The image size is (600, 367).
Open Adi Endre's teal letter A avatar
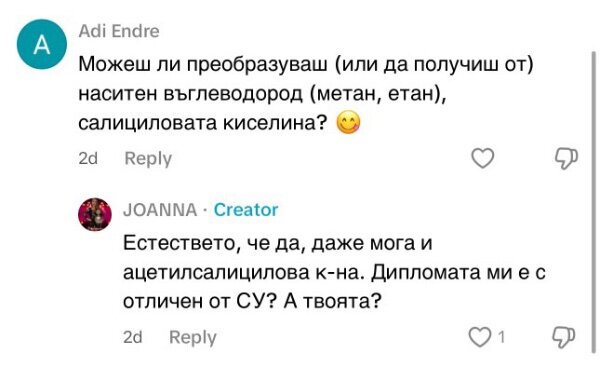(x=42, y=44)
